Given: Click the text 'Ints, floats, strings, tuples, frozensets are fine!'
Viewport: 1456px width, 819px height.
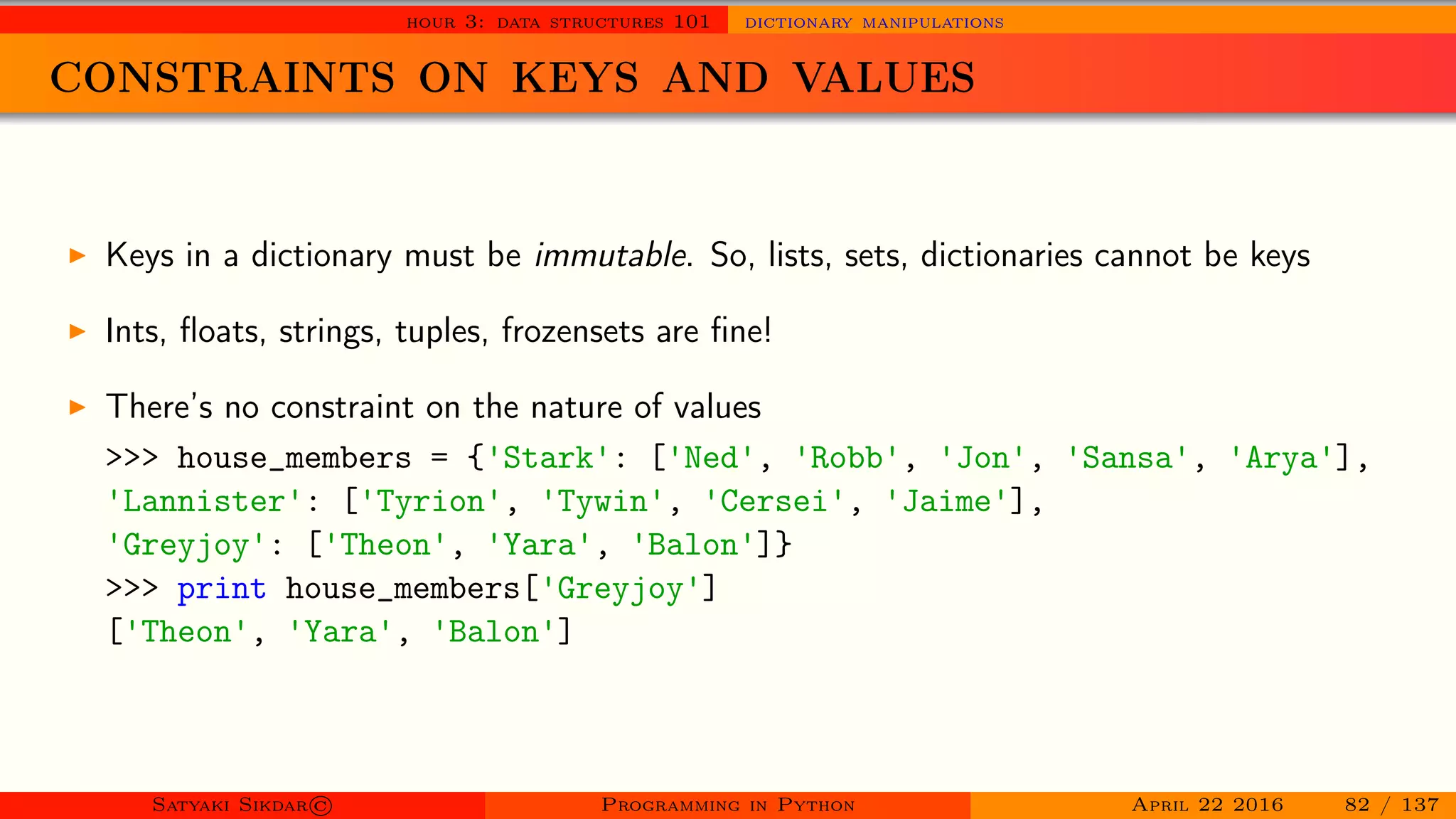Looking at the screenshot, I should (x=439, y=331).
